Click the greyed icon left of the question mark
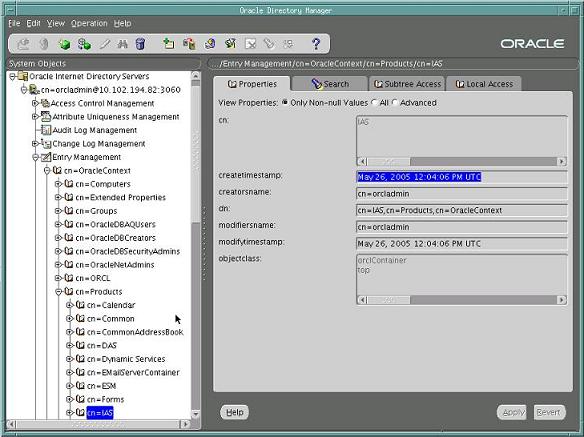The image size is (584, 437). click(x=288, y=44)
